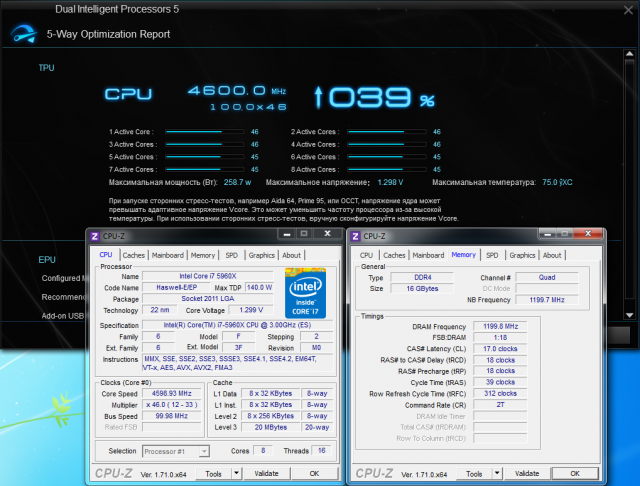The image size is (640, 486).
Task: Select CPU tab in left CPU-Z window
Action: [x=106, y=254]
